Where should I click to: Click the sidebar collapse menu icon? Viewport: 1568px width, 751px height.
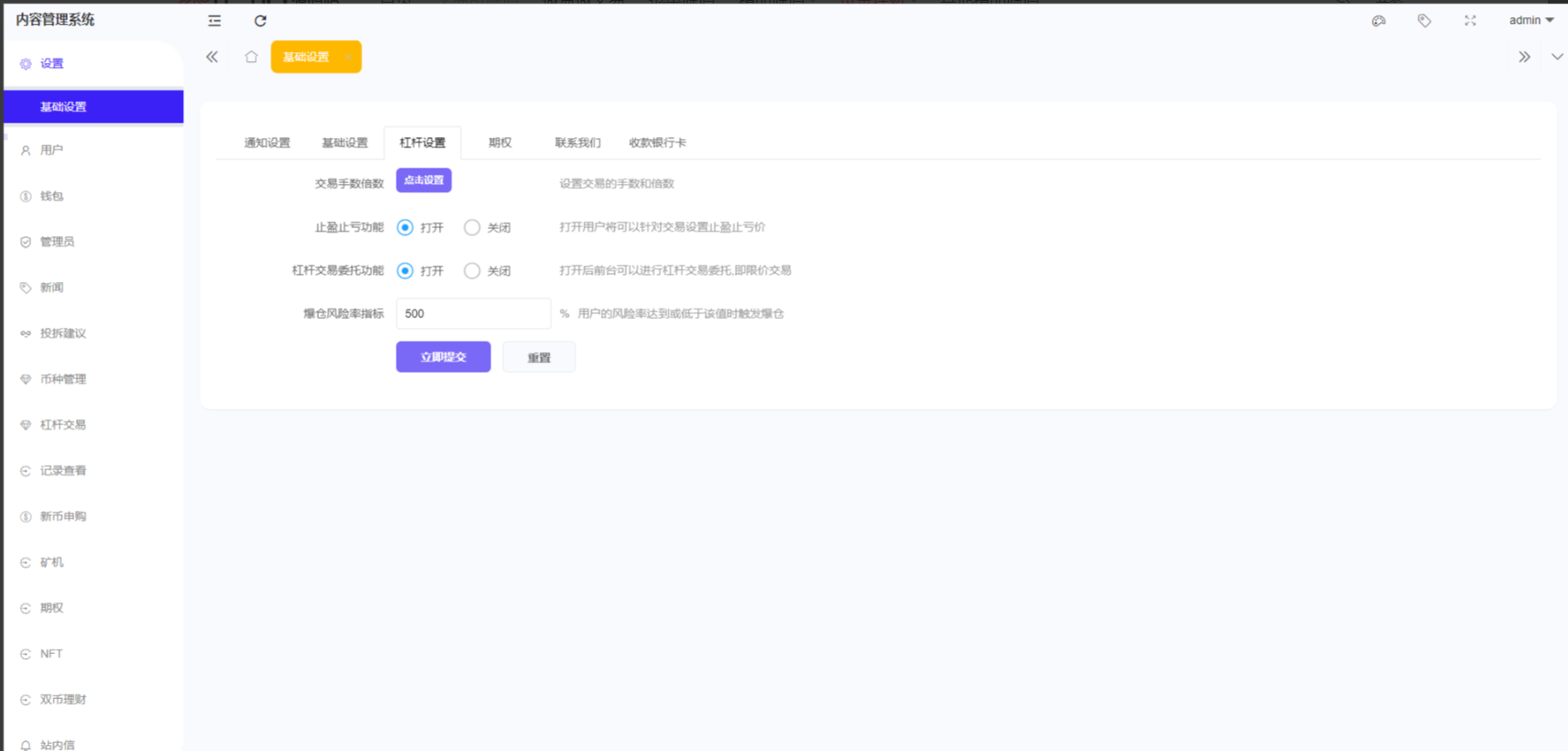tap(214, 21)
